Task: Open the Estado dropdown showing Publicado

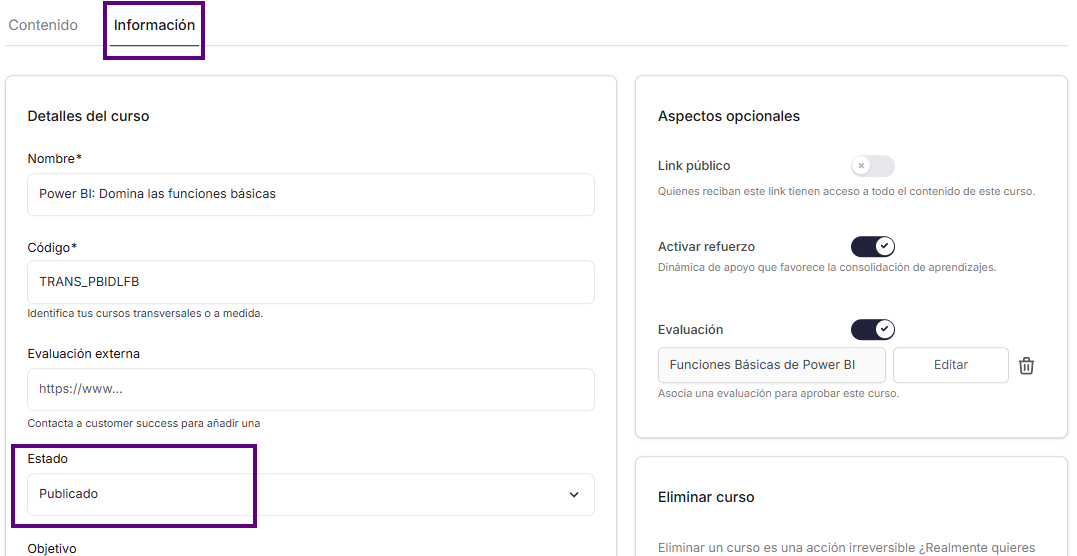Action: point(310,494)
